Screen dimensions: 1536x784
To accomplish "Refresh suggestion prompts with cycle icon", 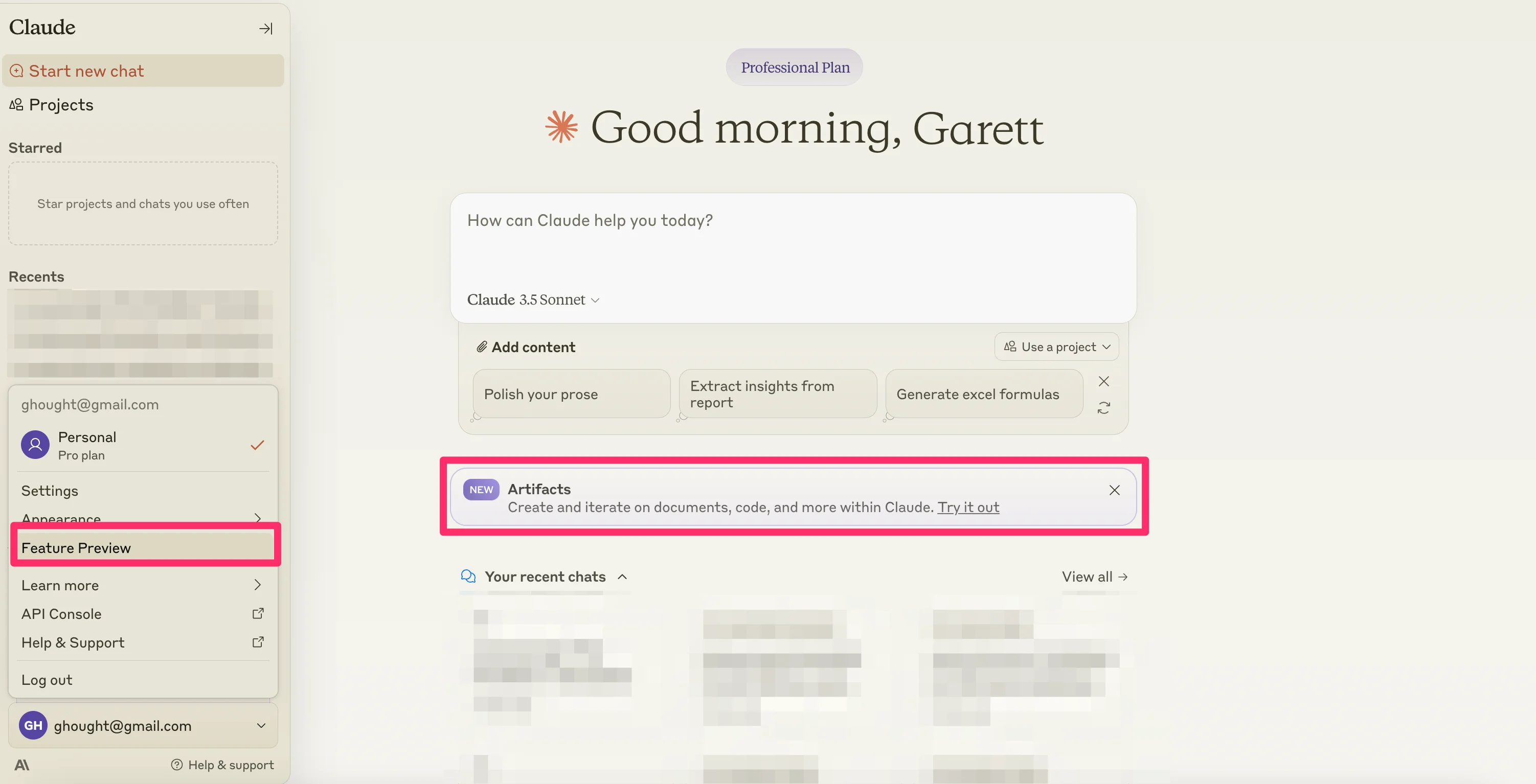I will [x=1104, y=408].
